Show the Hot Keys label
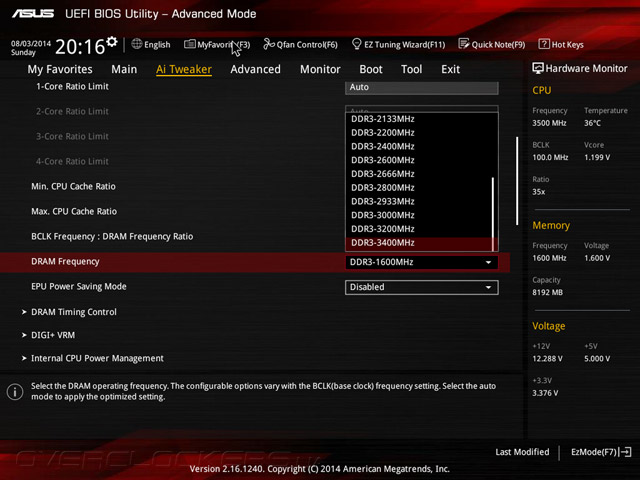 [567, 44]
